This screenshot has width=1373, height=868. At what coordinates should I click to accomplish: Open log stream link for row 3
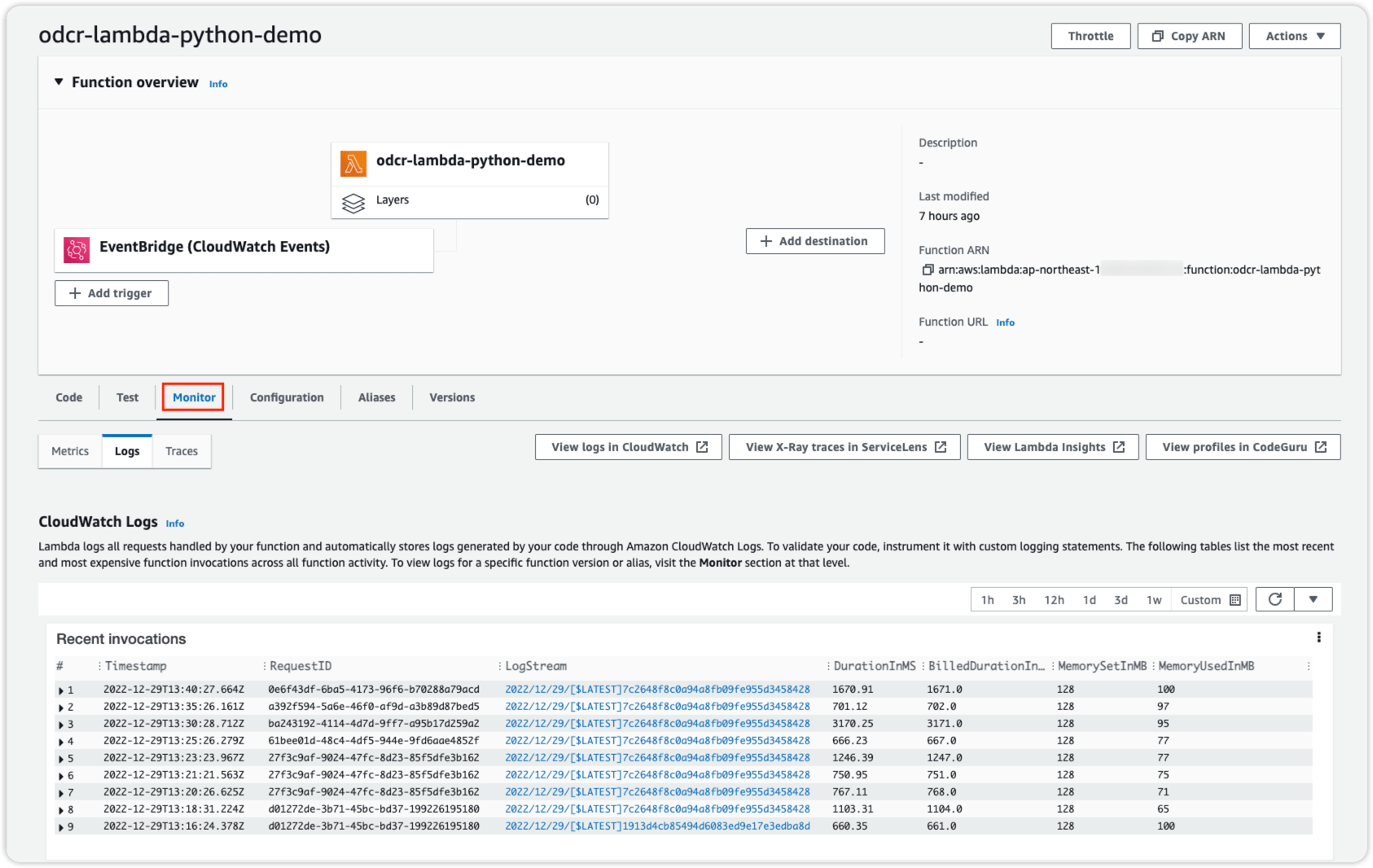coord(657,723)
